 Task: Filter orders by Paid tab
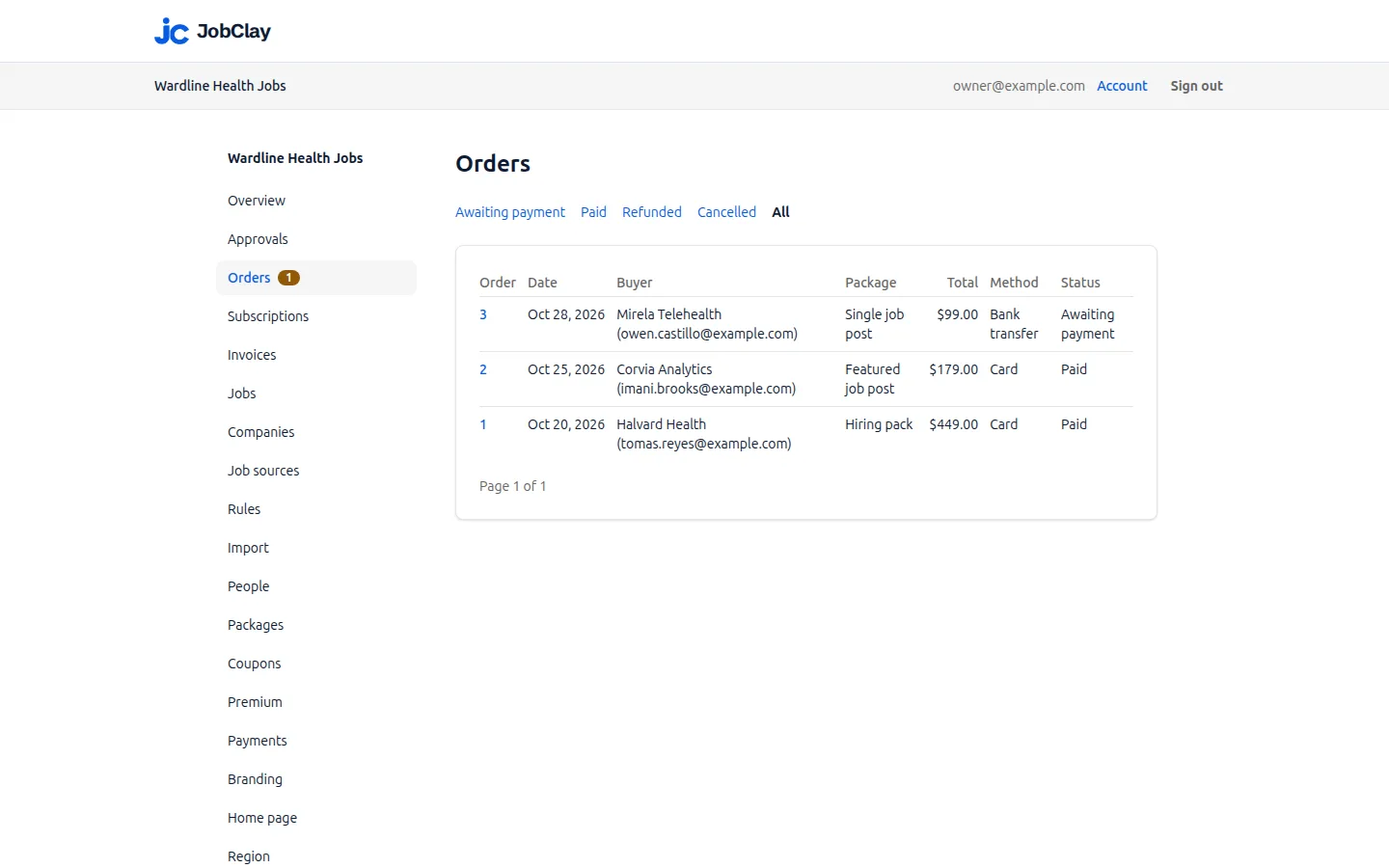click(x=593, y=212)
